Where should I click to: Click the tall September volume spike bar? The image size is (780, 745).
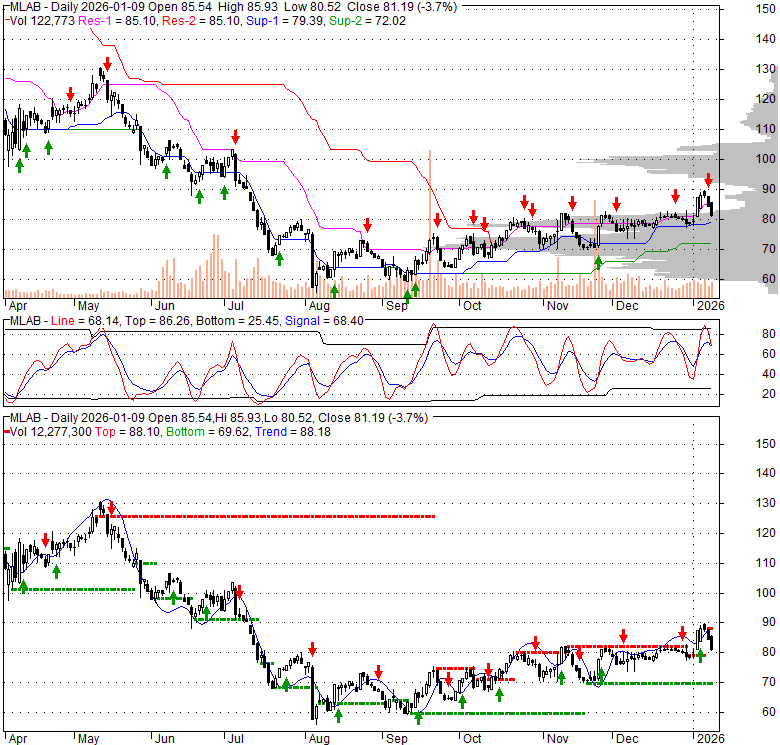pos(429,223)
